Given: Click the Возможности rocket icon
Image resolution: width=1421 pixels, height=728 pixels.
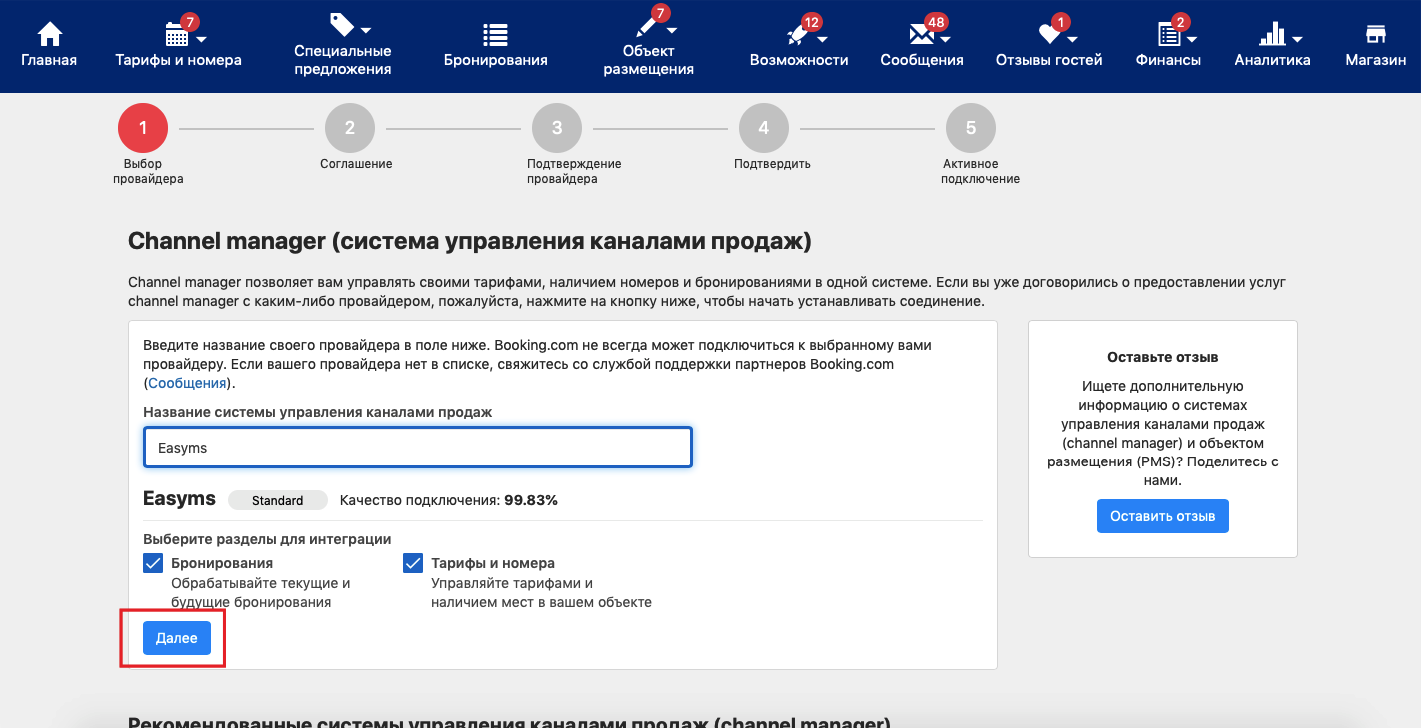Looking at the screenshot, I should click(798, 36).
